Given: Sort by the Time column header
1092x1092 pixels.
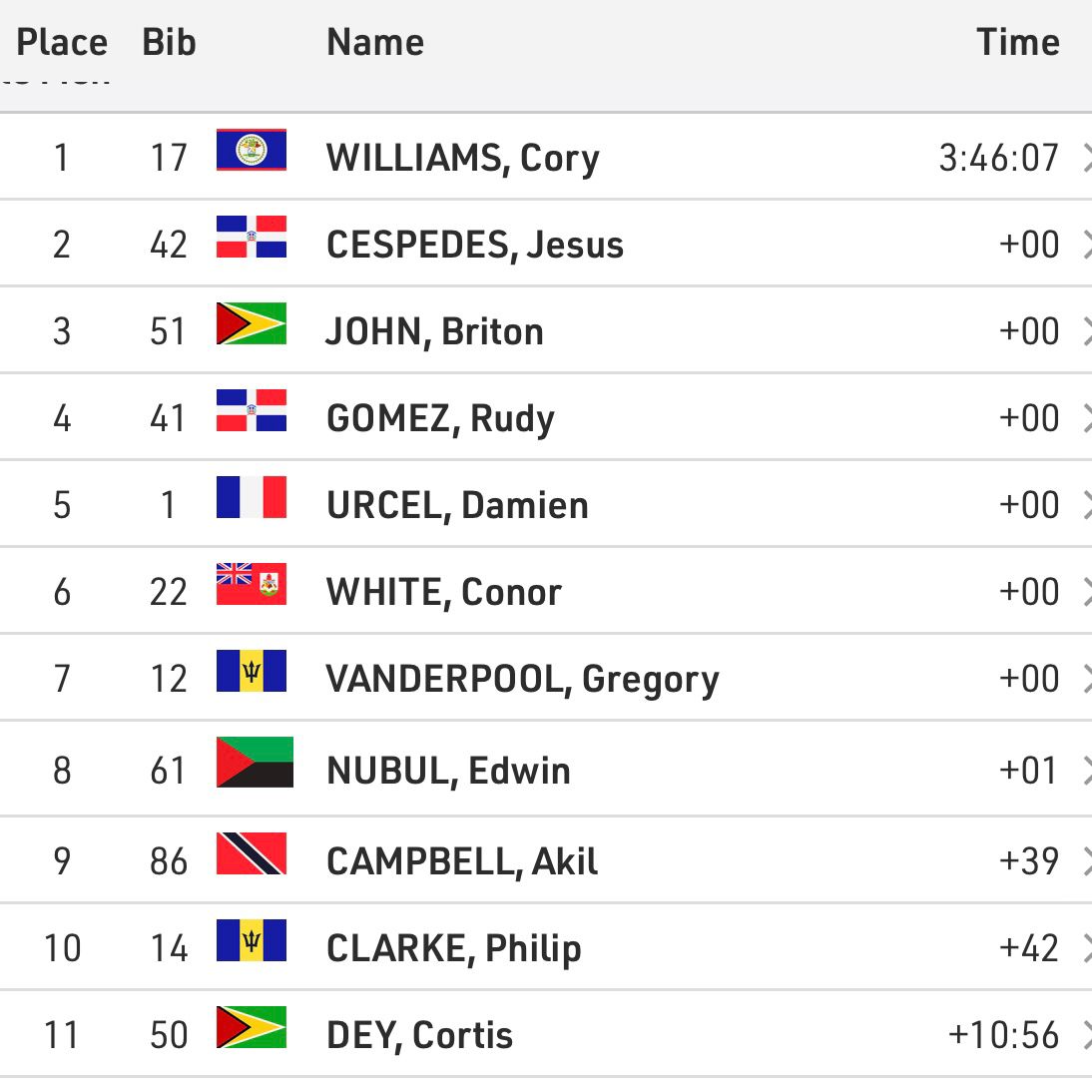Looking at the screenshot, I should [1017, 42].
